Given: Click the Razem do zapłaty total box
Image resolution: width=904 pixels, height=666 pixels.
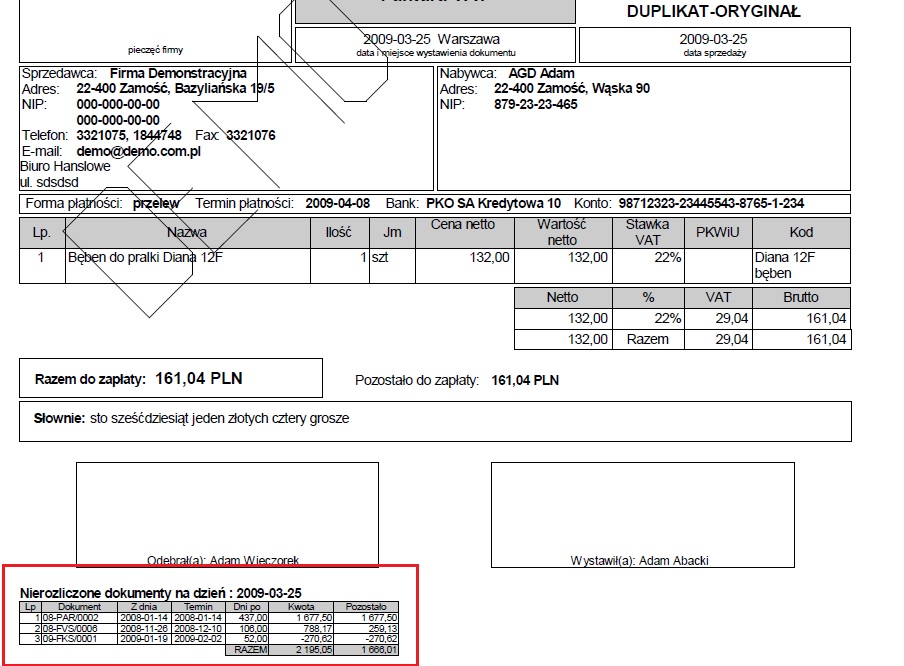Looking at the screenshot, I should pos(171,379).
